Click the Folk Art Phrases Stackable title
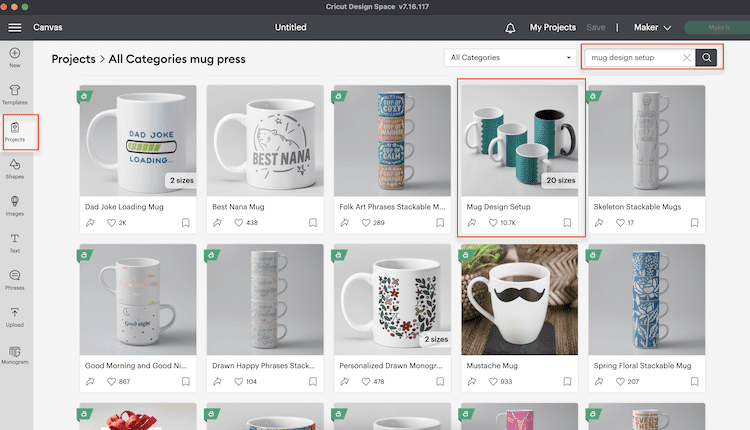The height and width of the screenshot is (430, 750). 392,207
